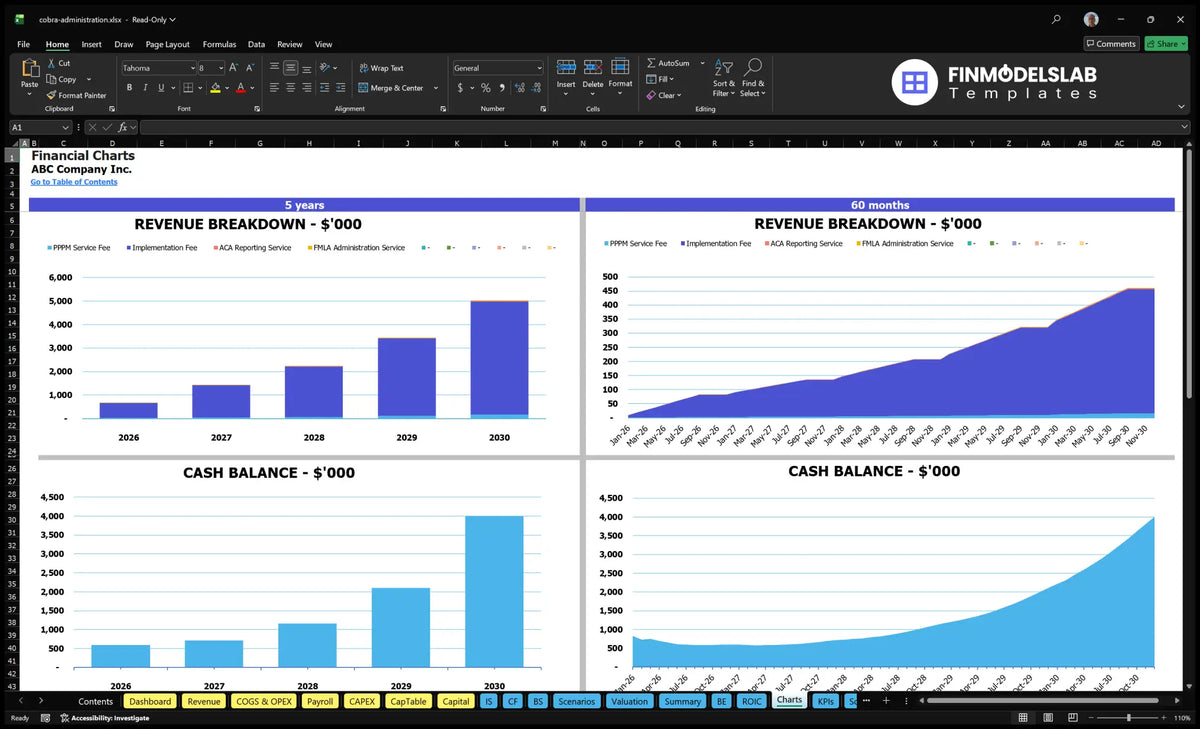Open the Page Layout ribbon tab
Image resolution: width=1200 pixels, height=729 pixels.
tap(167, 44)
